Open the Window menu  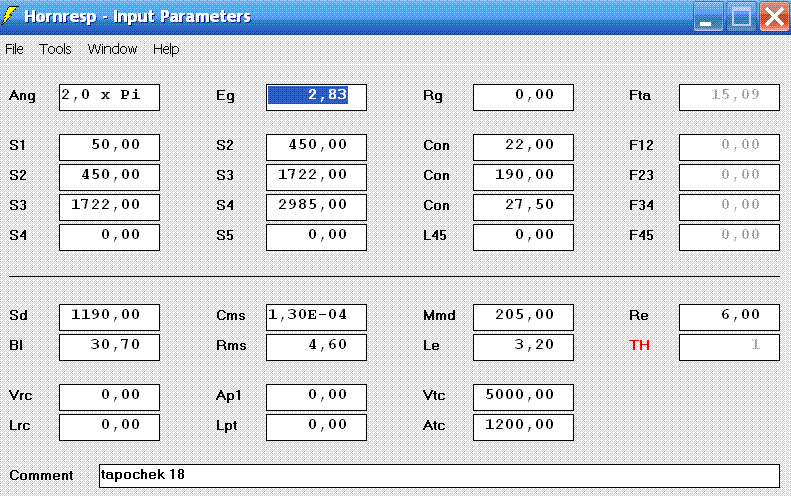pyautogui.click(x=112, y=49)
